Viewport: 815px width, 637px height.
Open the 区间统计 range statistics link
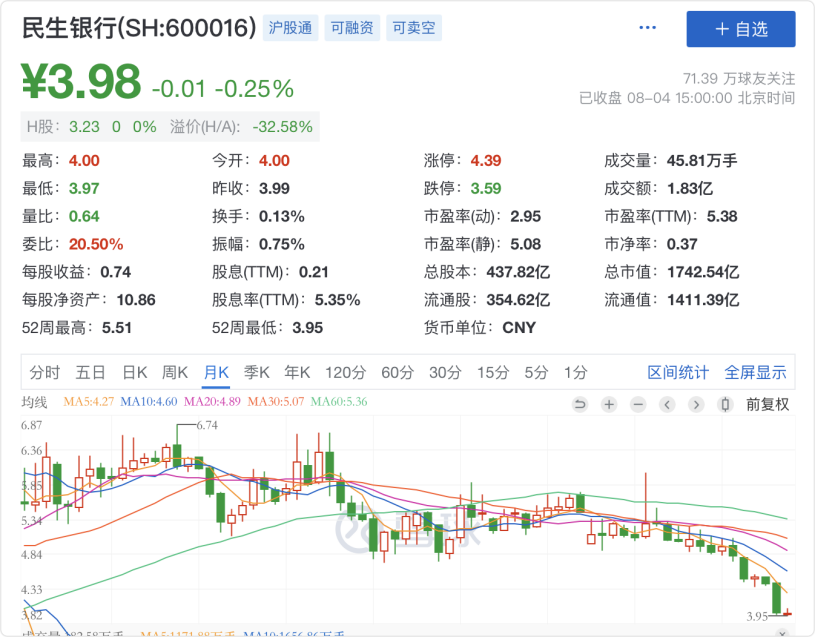point(678,372)
